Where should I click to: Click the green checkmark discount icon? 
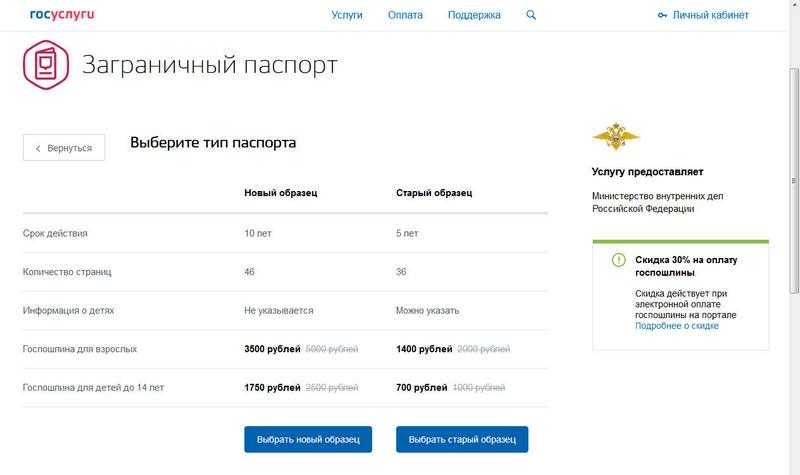(x=619, y=260)
